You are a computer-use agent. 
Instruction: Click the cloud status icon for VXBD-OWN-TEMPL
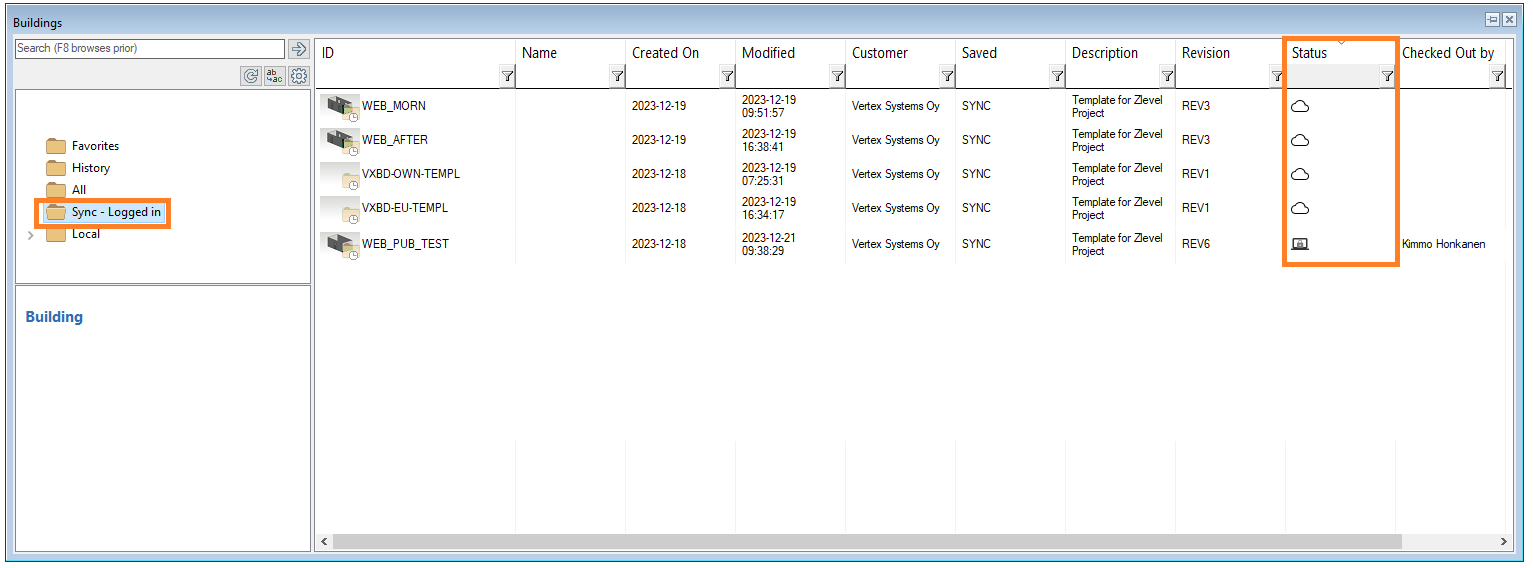coord(1300,174)
